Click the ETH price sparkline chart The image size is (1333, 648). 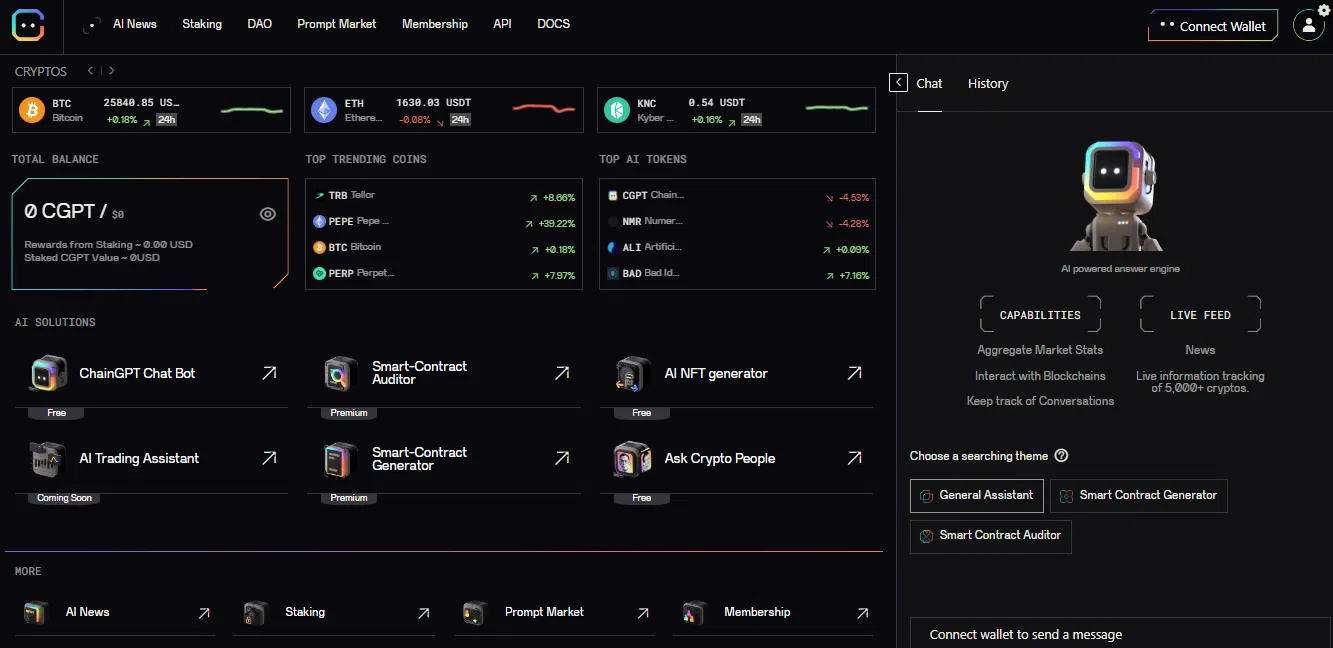pyautogui.click(x=543, y=109)
